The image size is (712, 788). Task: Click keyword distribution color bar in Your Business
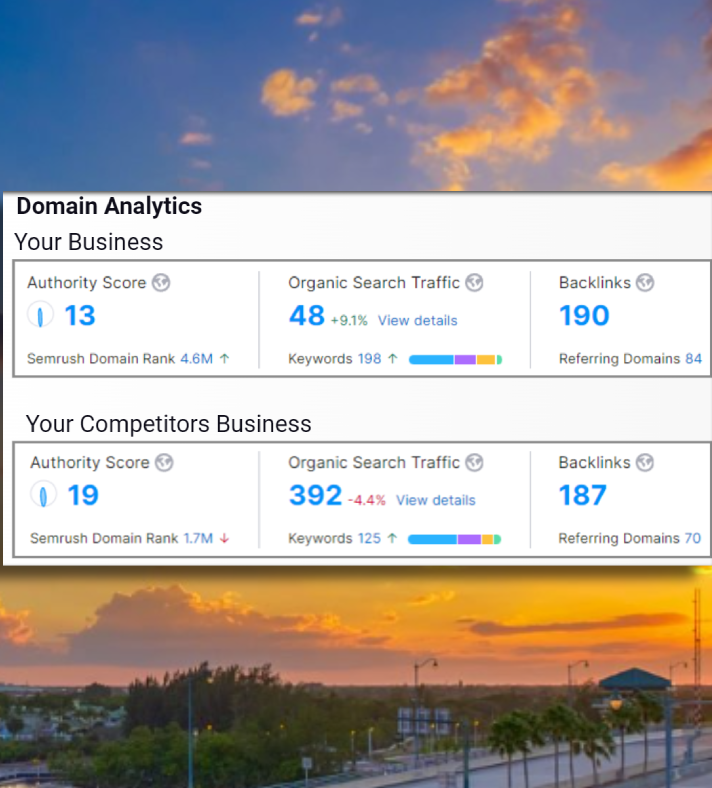pos(455,359)
